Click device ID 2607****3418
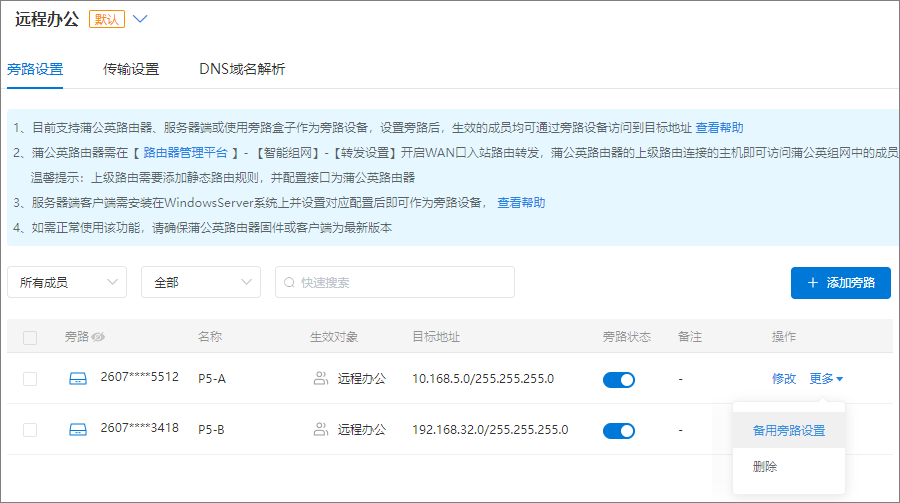900x503 pixels. pos(139,428)
